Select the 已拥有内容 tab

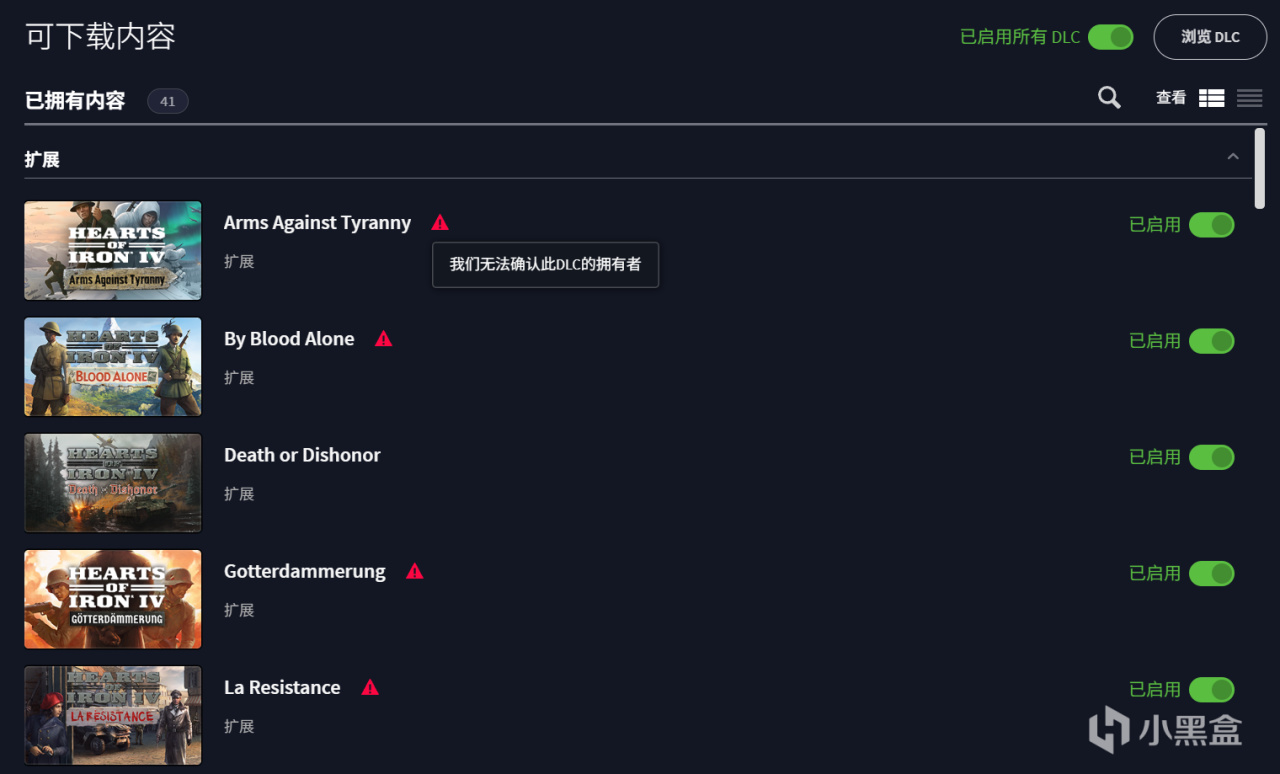tap(75, 101)
